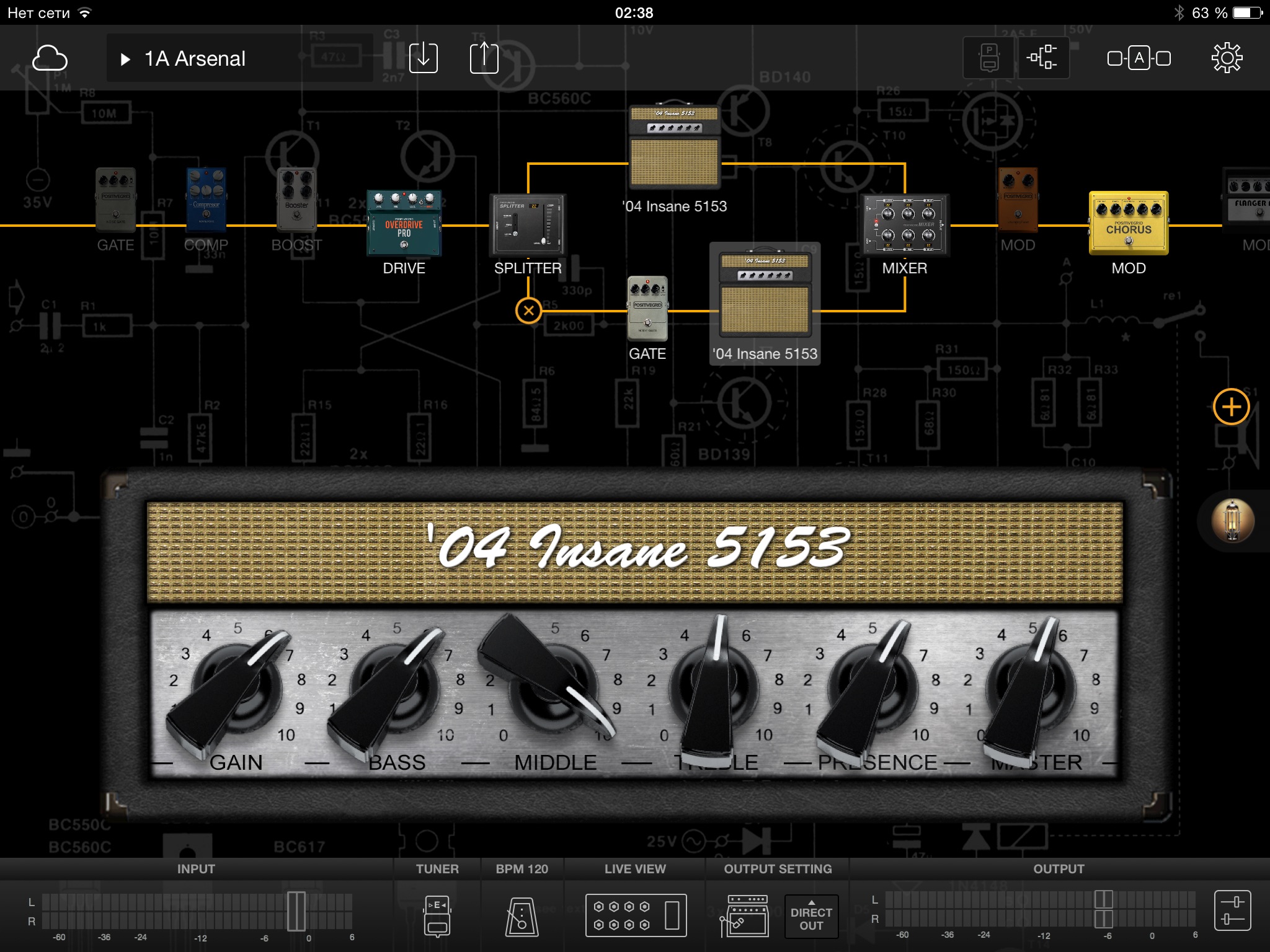
Task: Remove the lower split path
Action: [x=528, y=311]
